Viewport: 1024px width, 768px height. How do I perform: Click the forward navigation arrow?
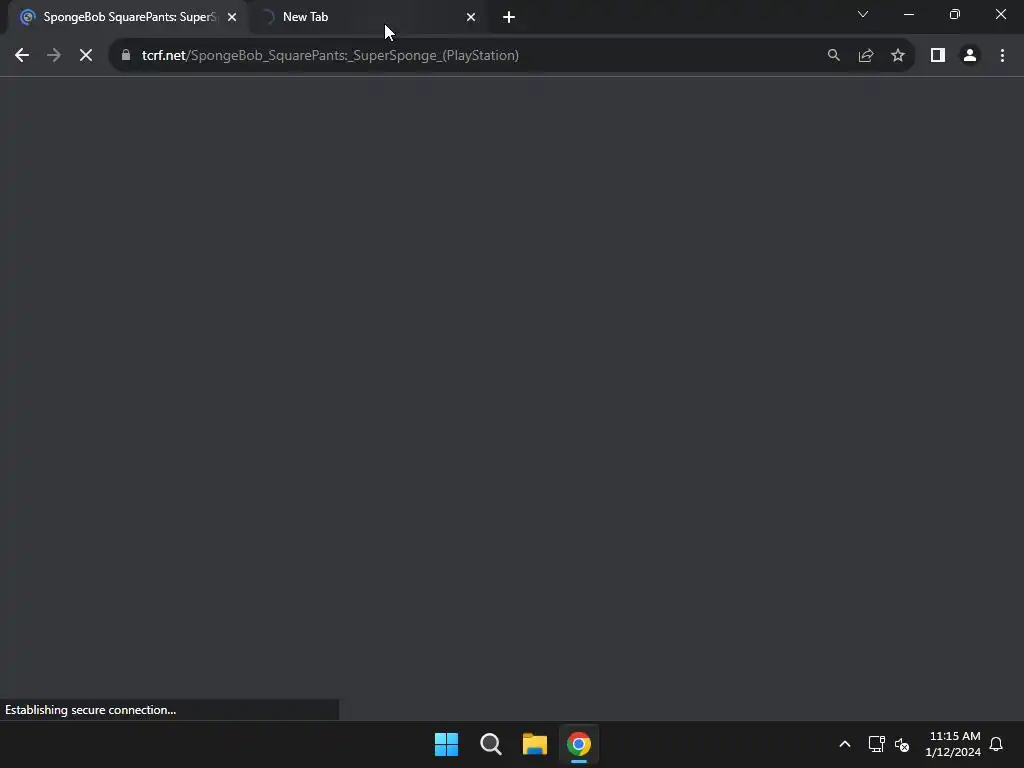(x=54, y=56)
